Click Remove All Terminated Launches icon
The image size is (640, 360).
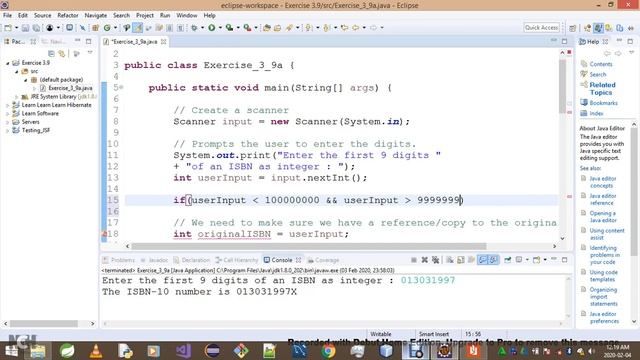click(x=436, y=260)
